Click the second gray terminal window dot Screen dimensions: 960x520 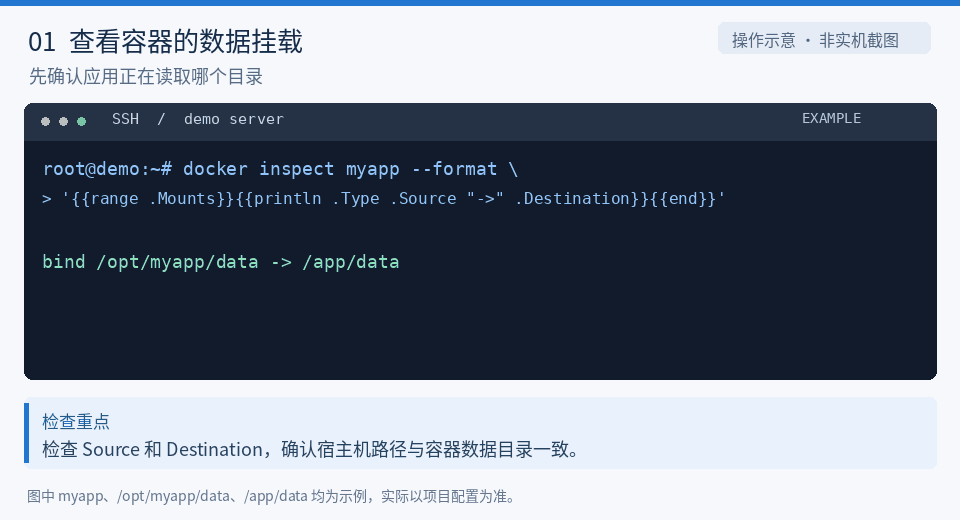point(63,121)
